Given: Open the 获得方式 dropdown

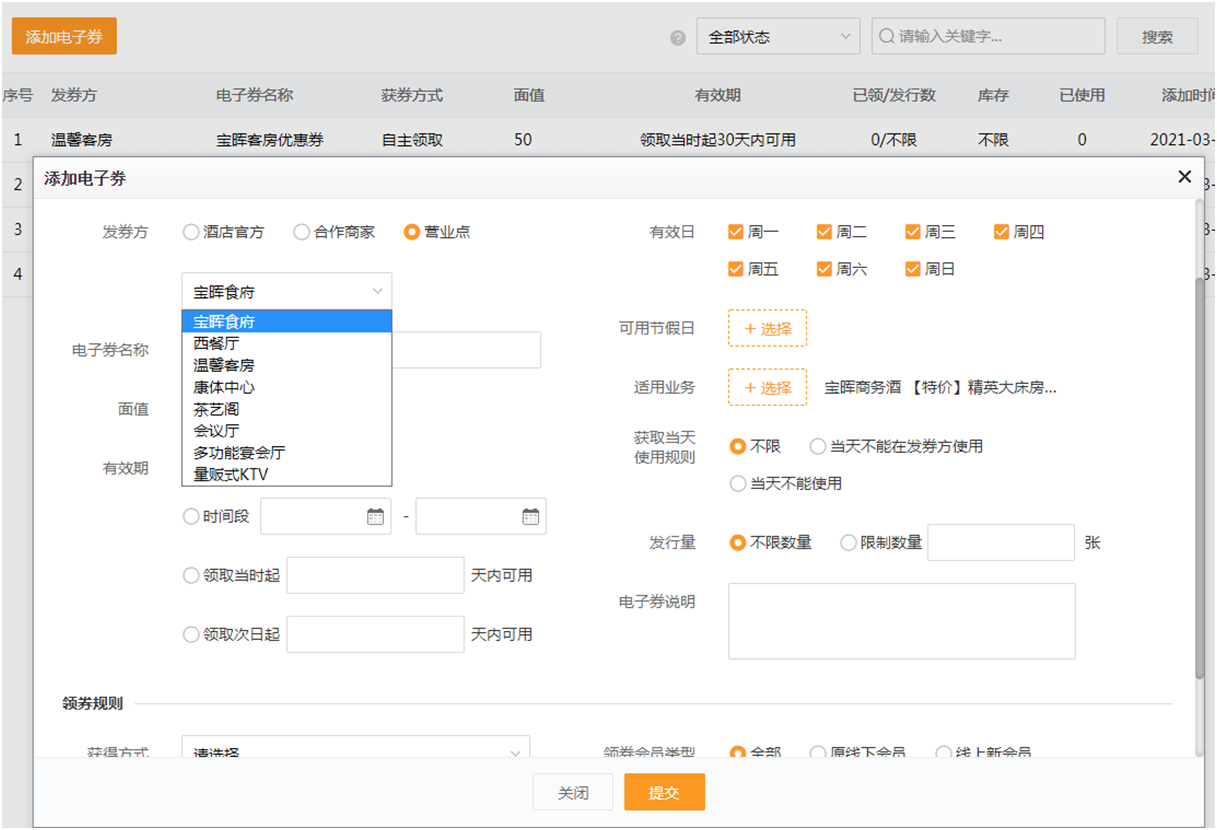Looking at the screenshot, I should tap(355, 751).
